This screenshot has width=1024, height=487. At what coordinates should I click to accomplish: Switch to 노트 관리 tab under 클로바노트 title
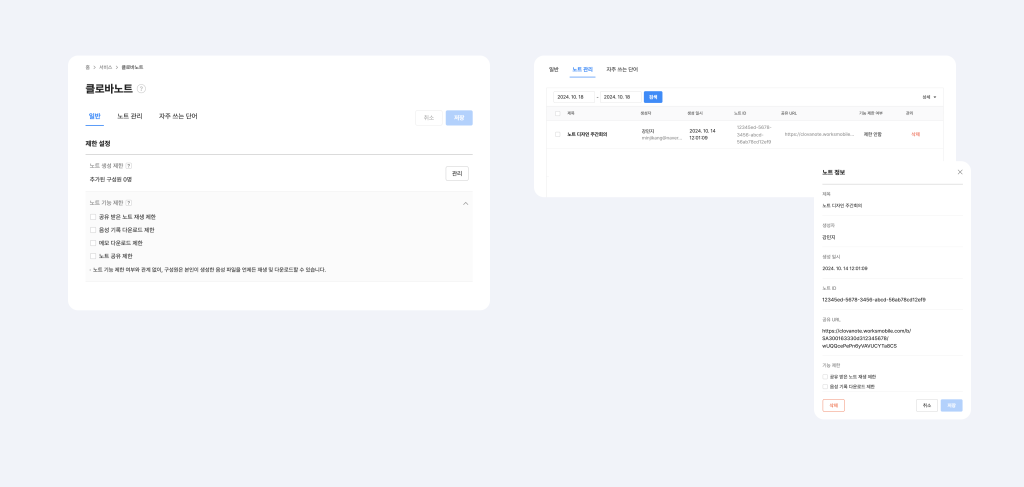point(130,117)
